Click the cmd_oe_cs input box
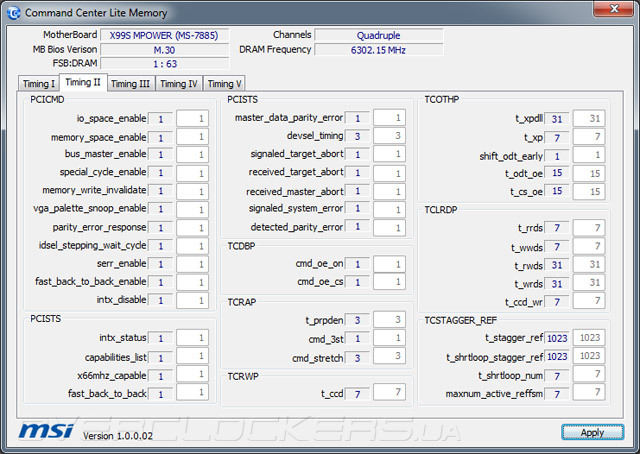The height and width of the screenshot is (454, 640). [389, 282]
